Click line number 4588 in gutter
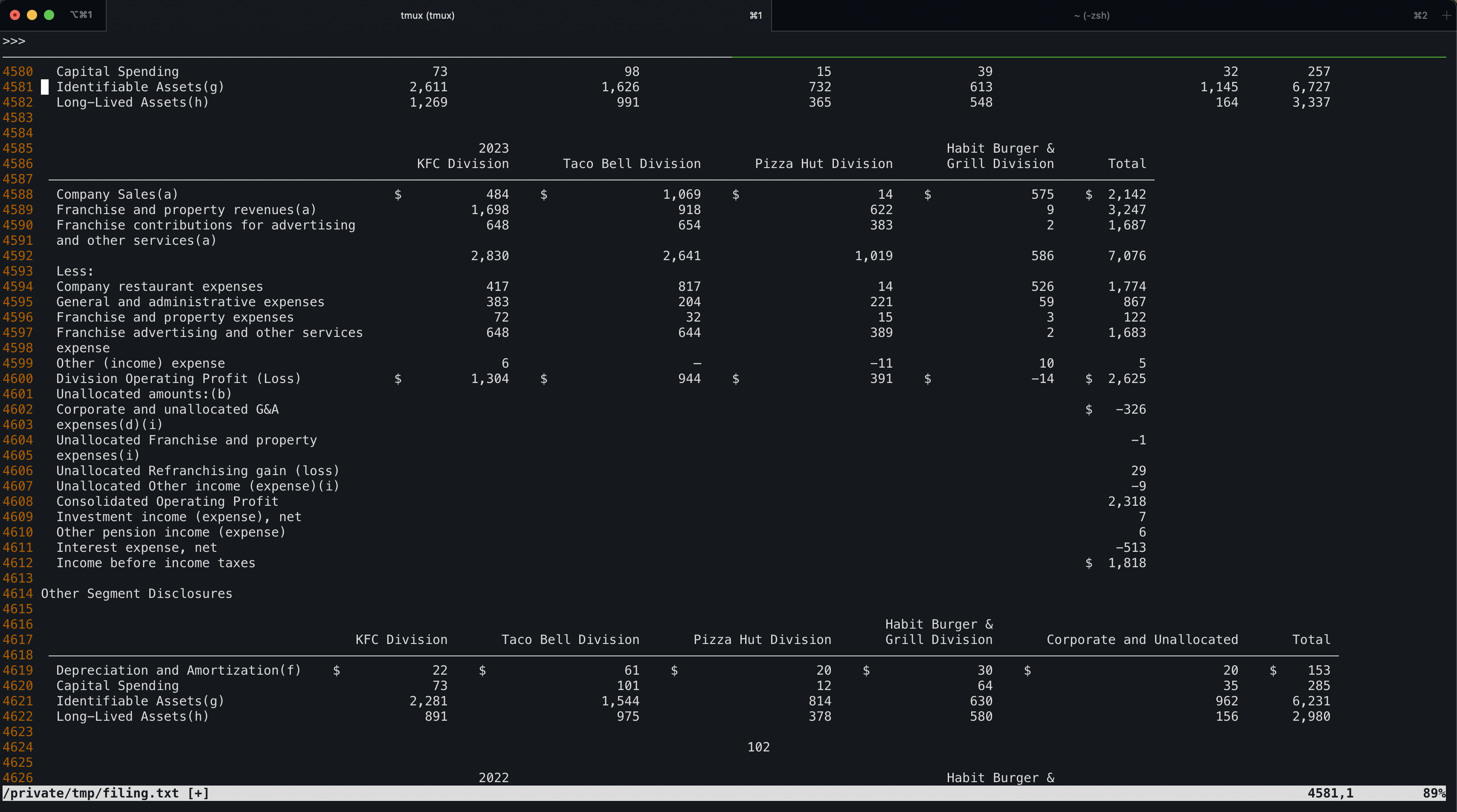The height and width of the screenshot is (812, 1457). [x=17, y=194]
